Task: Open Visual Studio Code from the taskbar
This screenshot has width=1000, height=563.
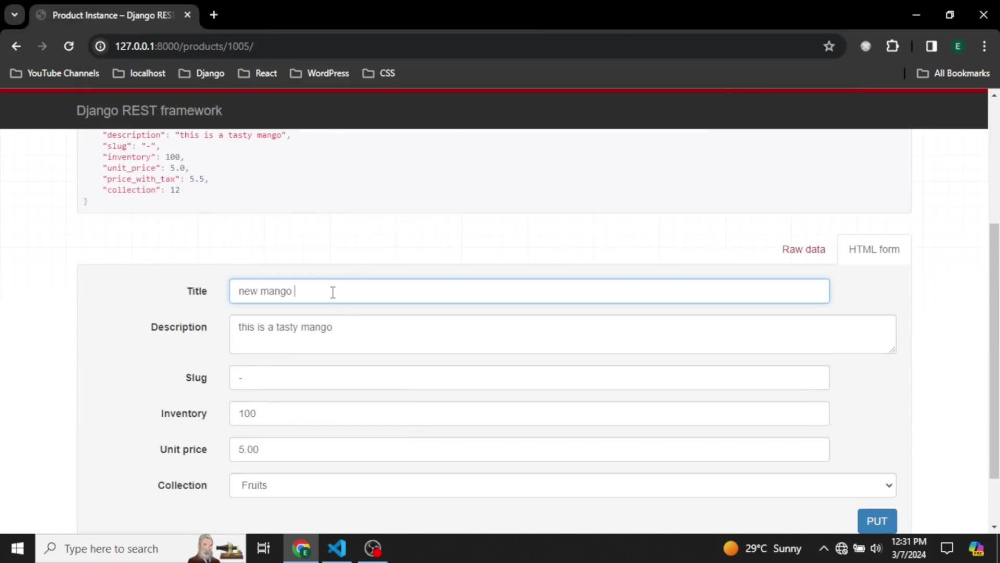Action: [337, 548]
